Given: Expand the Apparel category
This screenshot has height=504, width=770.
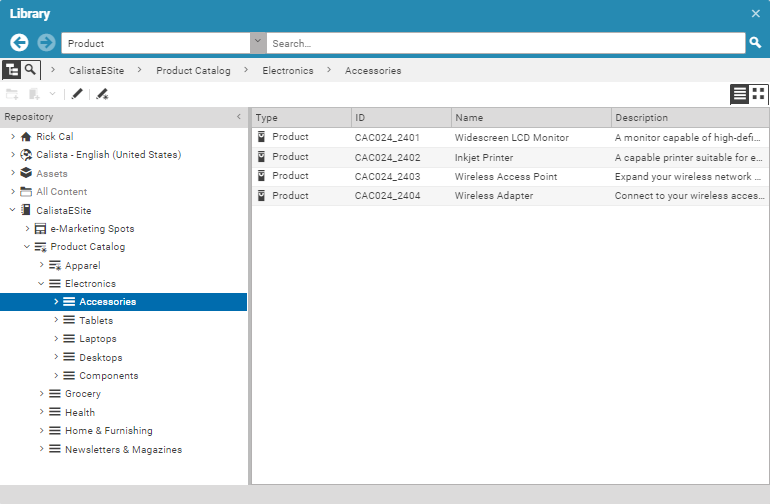Looking at the screenshot, I should tap(42, 266).
